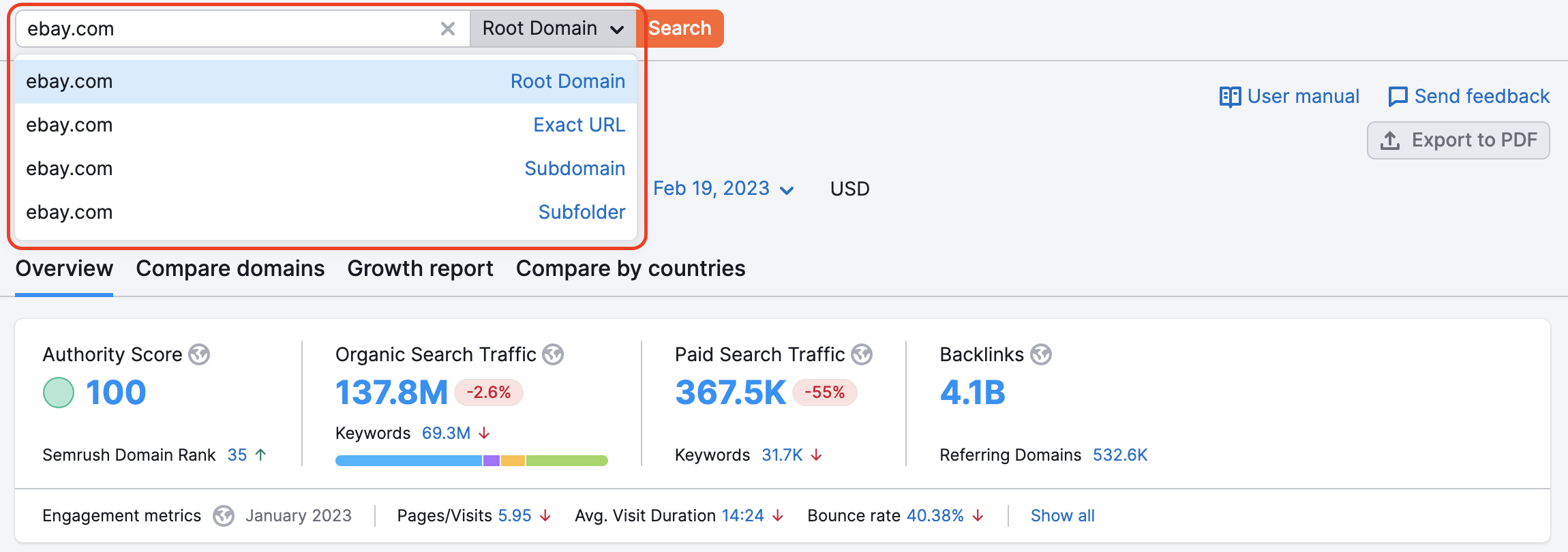1568x552 pixels.
Task: Click the green segment of keyword distribution bar
Action: [x=567, y=461]
